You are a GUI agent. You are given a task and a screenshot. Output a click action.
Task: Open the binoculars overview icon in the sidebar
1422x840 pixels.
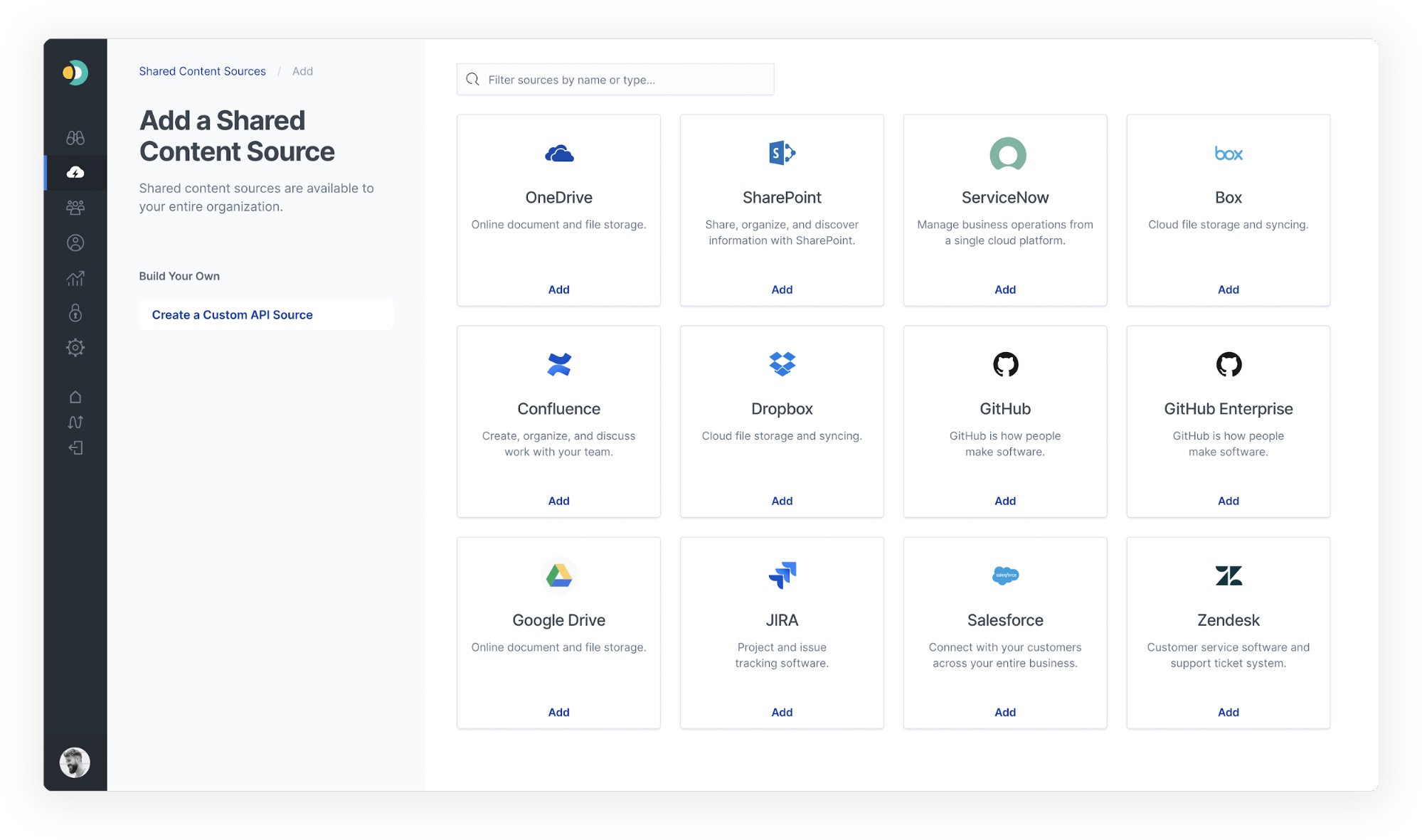pos(75,137)
